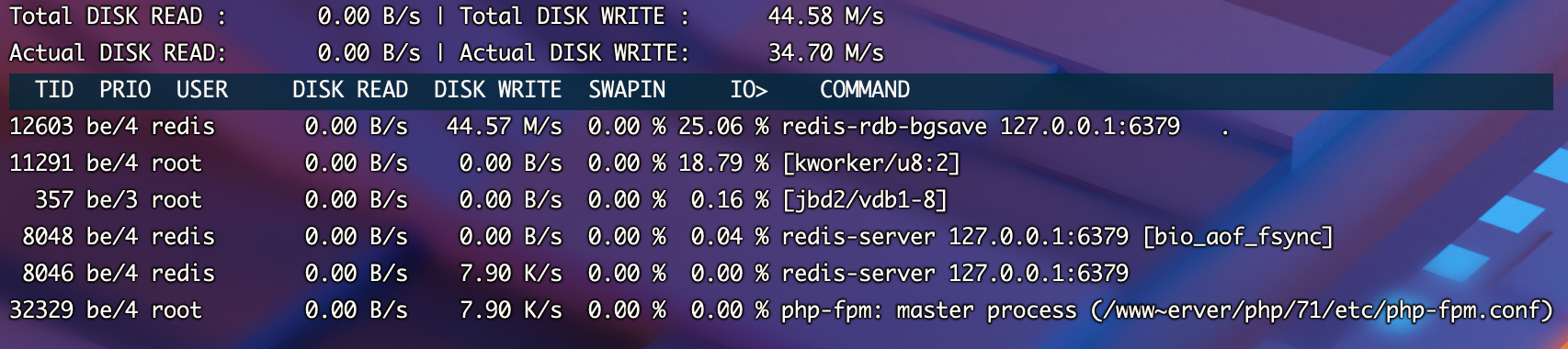Click the IO> column header
1568x349 pixels.
click(749, 90)
